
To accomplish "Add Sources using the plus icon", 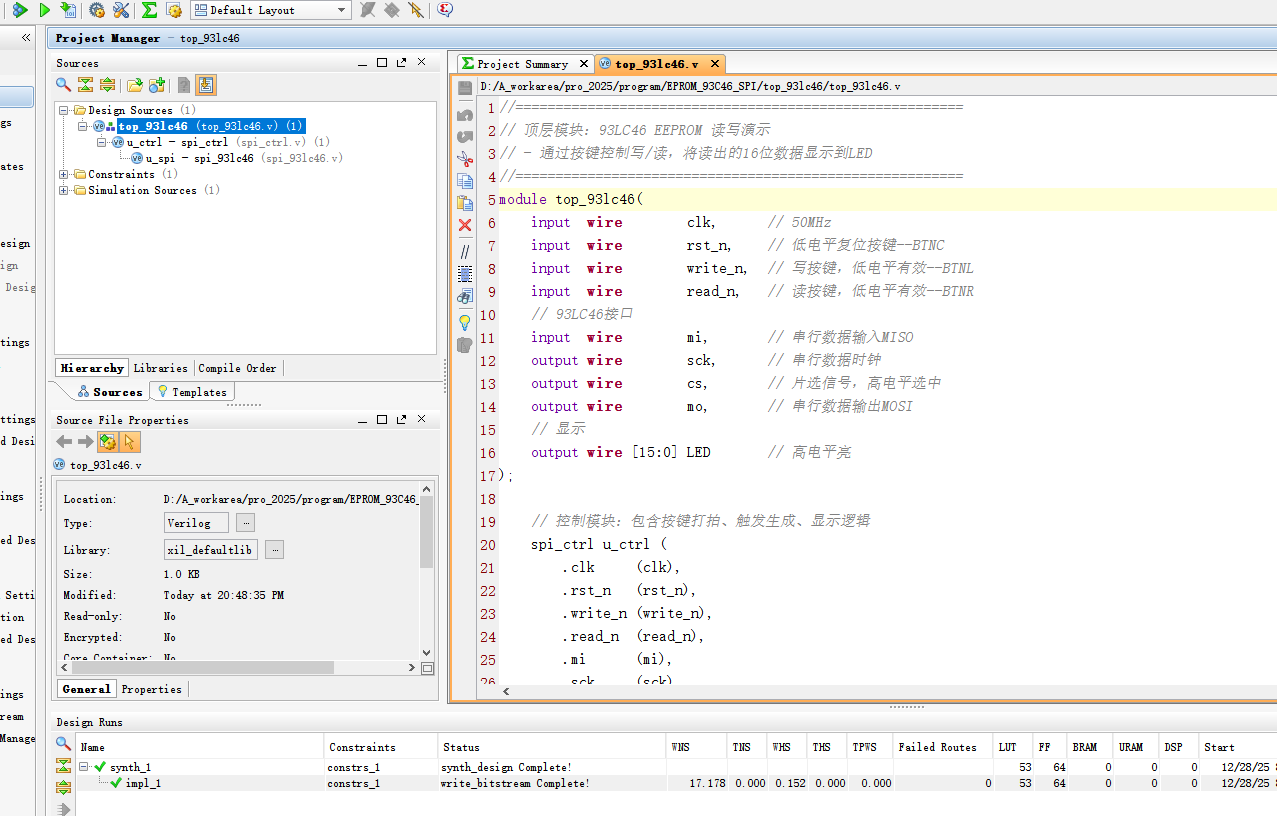I will [x=157, y=85].
